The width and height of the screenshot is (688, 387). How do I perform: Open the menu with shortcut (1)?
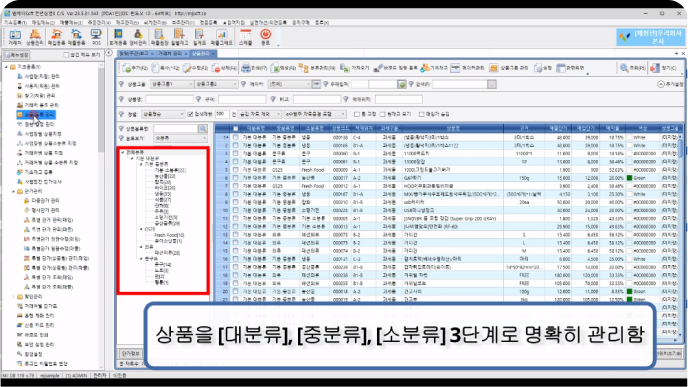(15, 22)
